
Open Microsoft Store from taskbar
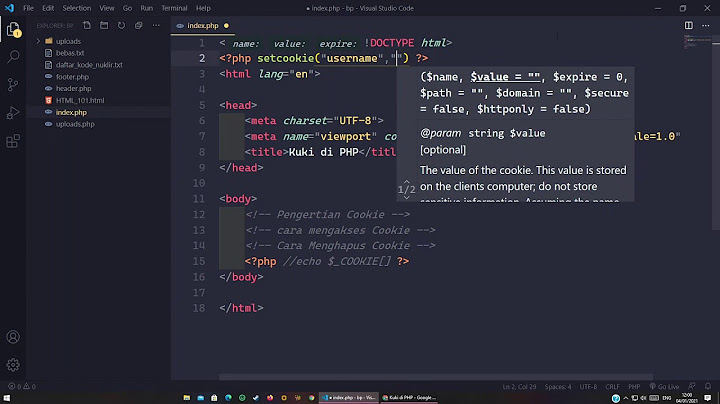[x=214, y=398]
